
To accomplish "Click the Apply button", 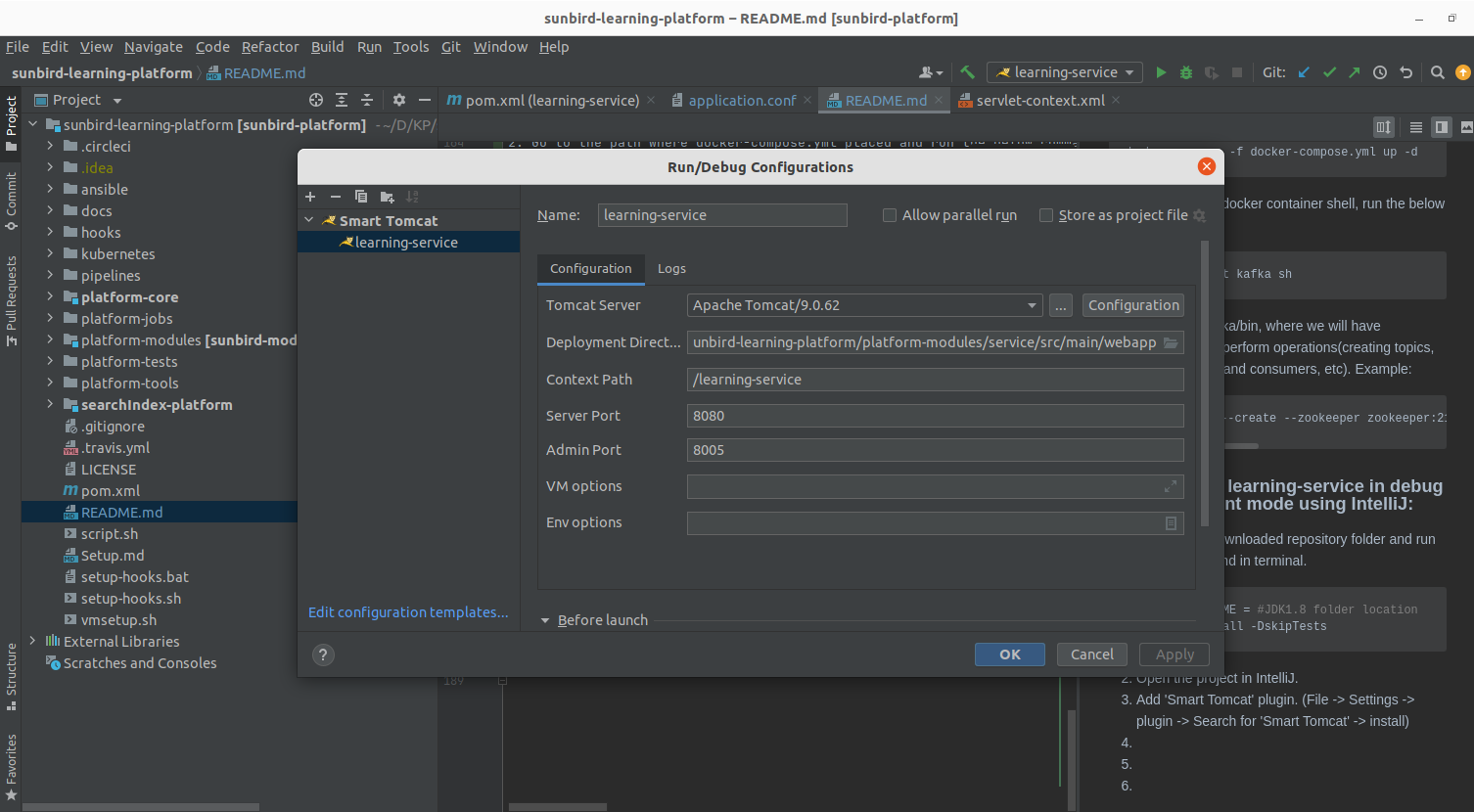I will [1175, 654].
